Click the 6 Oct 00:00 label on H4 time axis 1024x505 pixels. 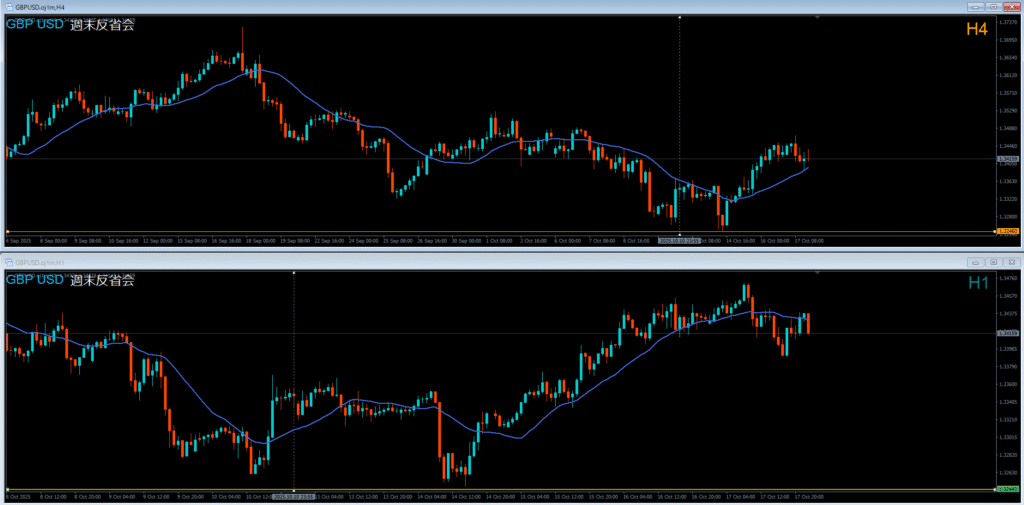568,240
